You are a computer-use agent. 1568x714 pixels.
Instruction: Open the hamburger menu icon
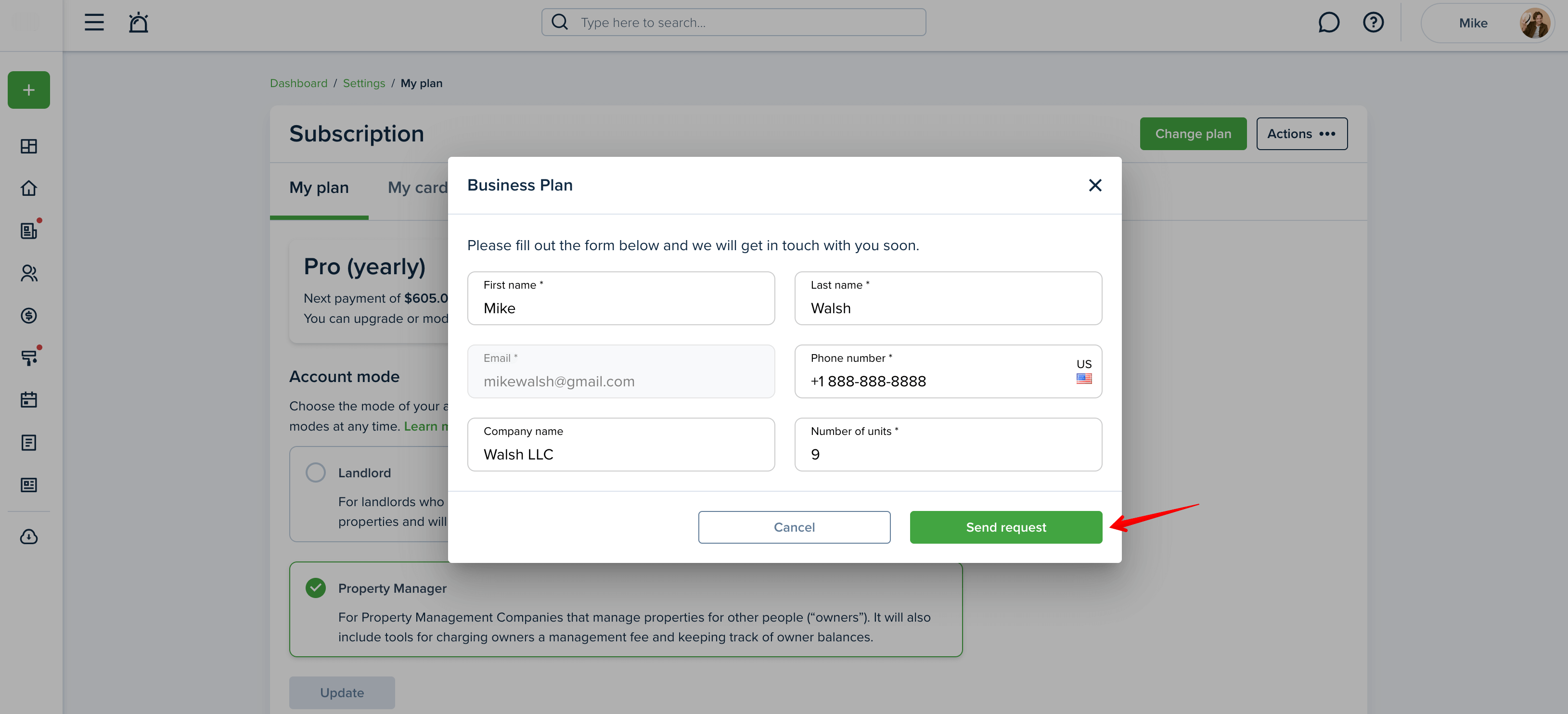pos(94,23)
